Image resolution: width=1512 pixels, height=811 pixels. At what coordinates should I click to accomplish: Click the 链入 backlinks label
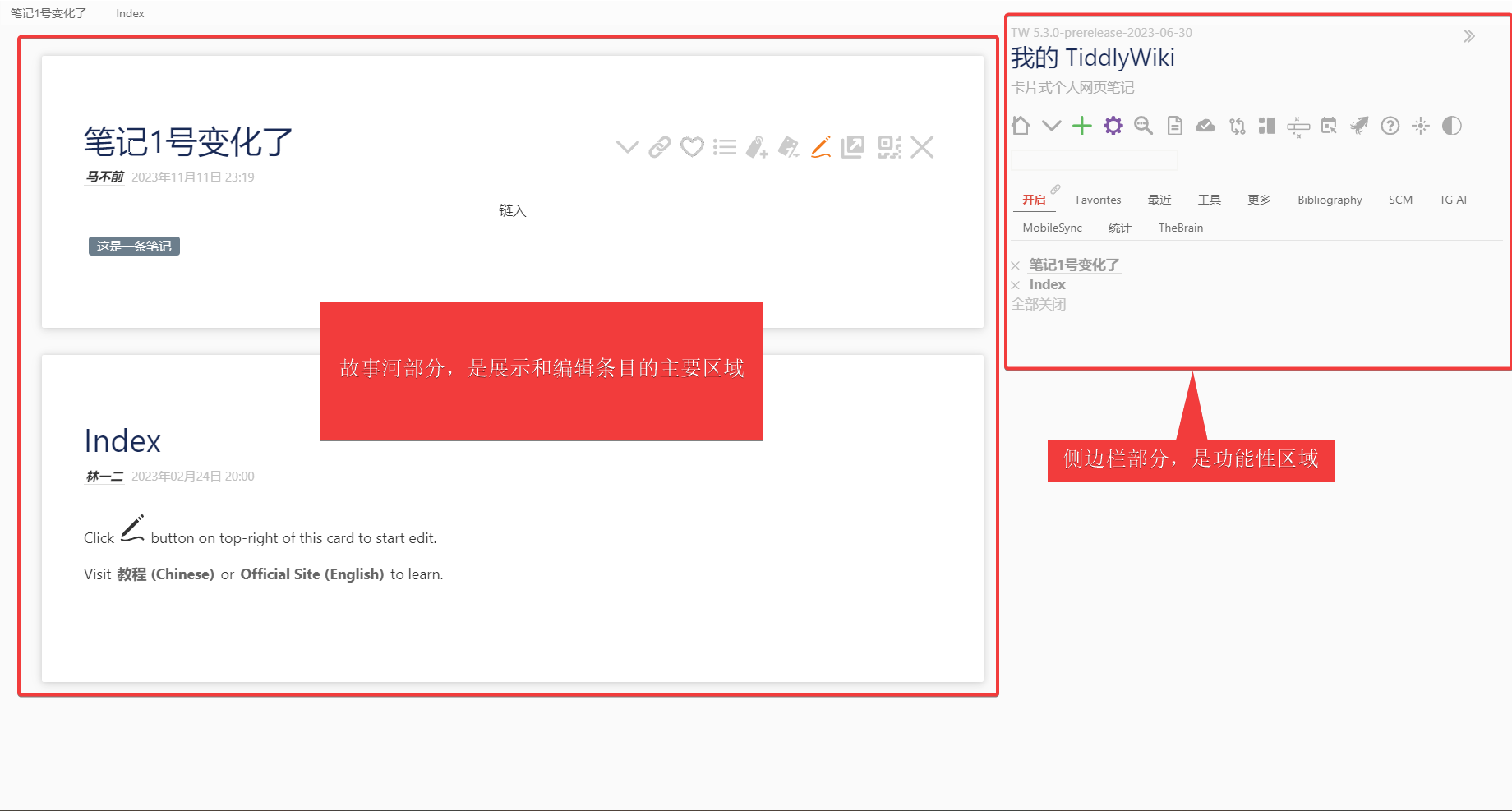[512, 210]
